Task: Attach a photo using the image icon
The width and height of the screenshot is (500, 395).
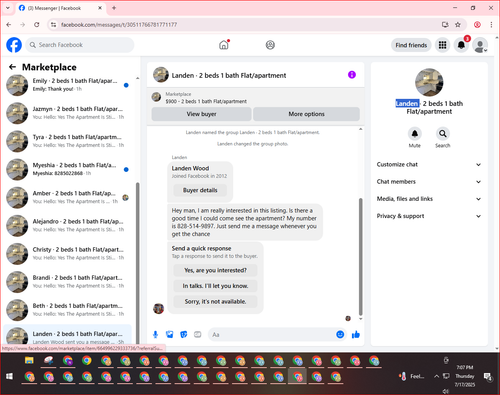Action: (170, 334)
